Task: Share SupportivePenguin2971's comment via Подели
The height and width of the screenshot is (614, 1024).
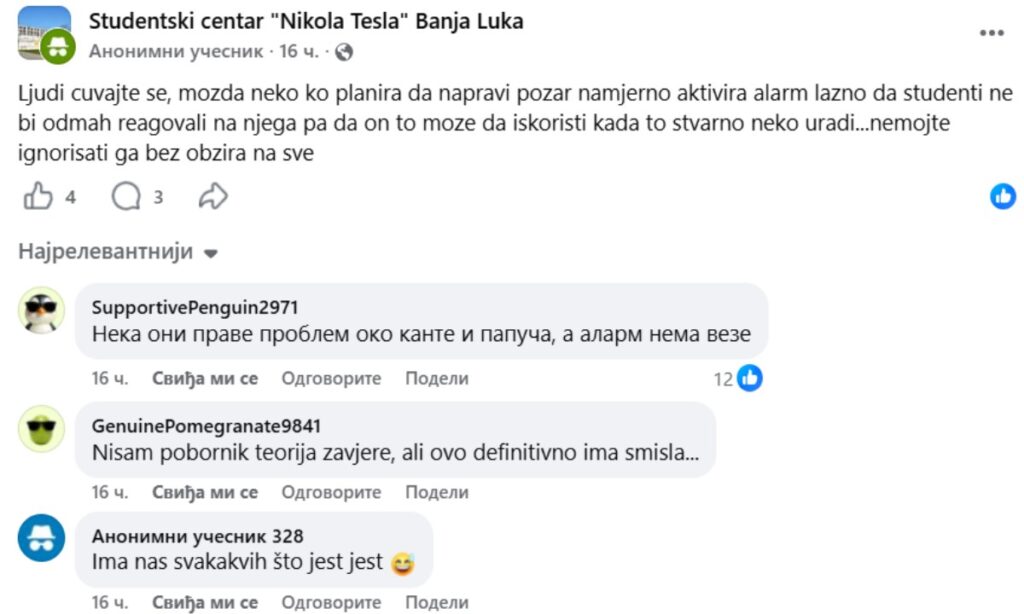Action: click(437, 379)
